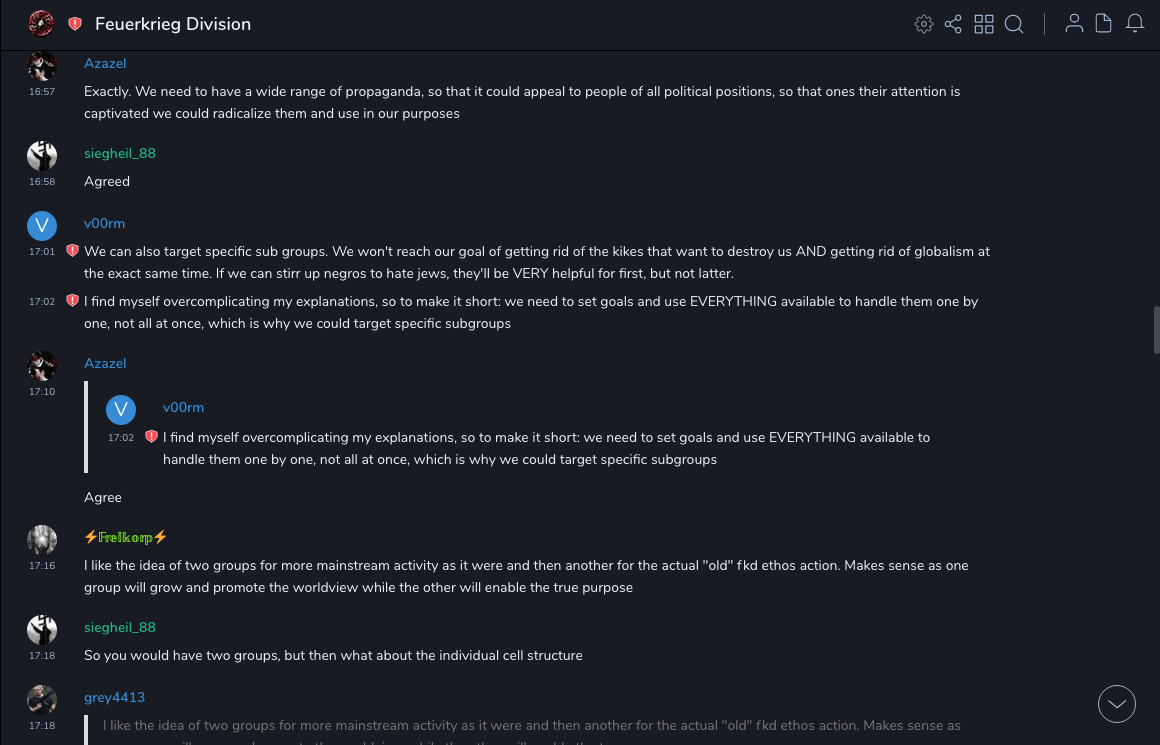Click the warning shield inside the quoted message
This screenshot has height=745, width=1160.
[151, 437]
